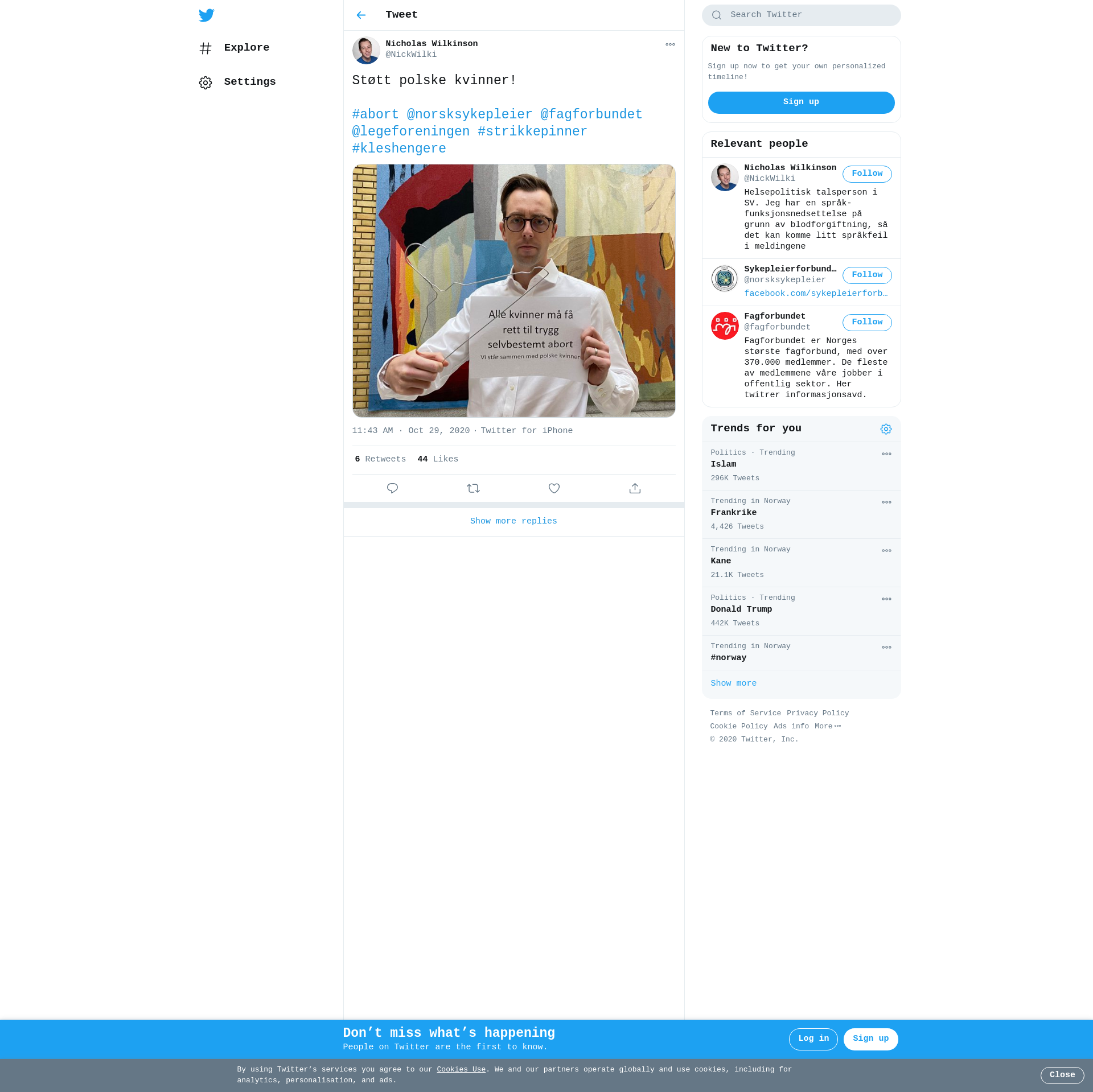View the 6 Retweets list
This screenshot has height=1092, width=1093.
click(x=380, y=459)
